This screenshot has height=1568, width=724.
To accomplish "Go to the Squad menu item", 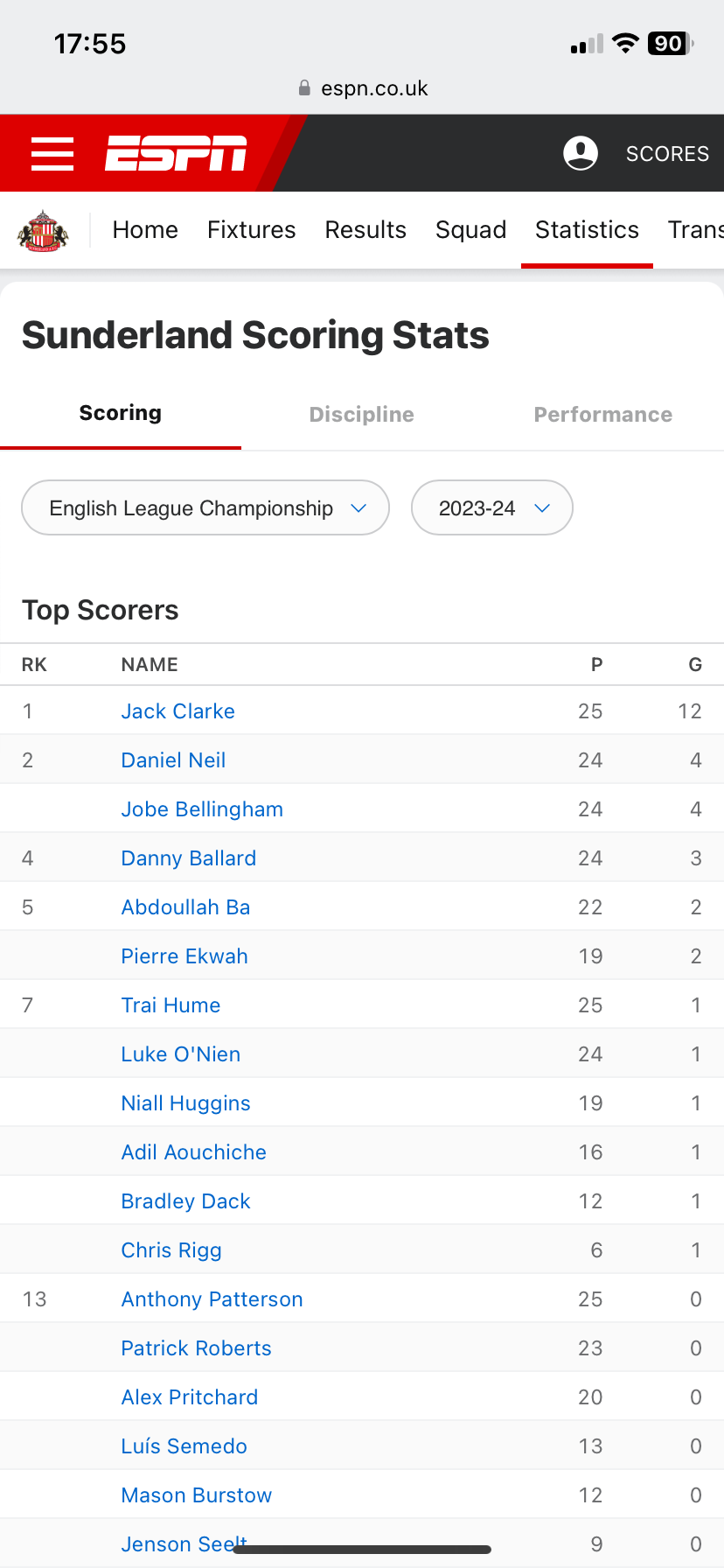I will point(471,230).
